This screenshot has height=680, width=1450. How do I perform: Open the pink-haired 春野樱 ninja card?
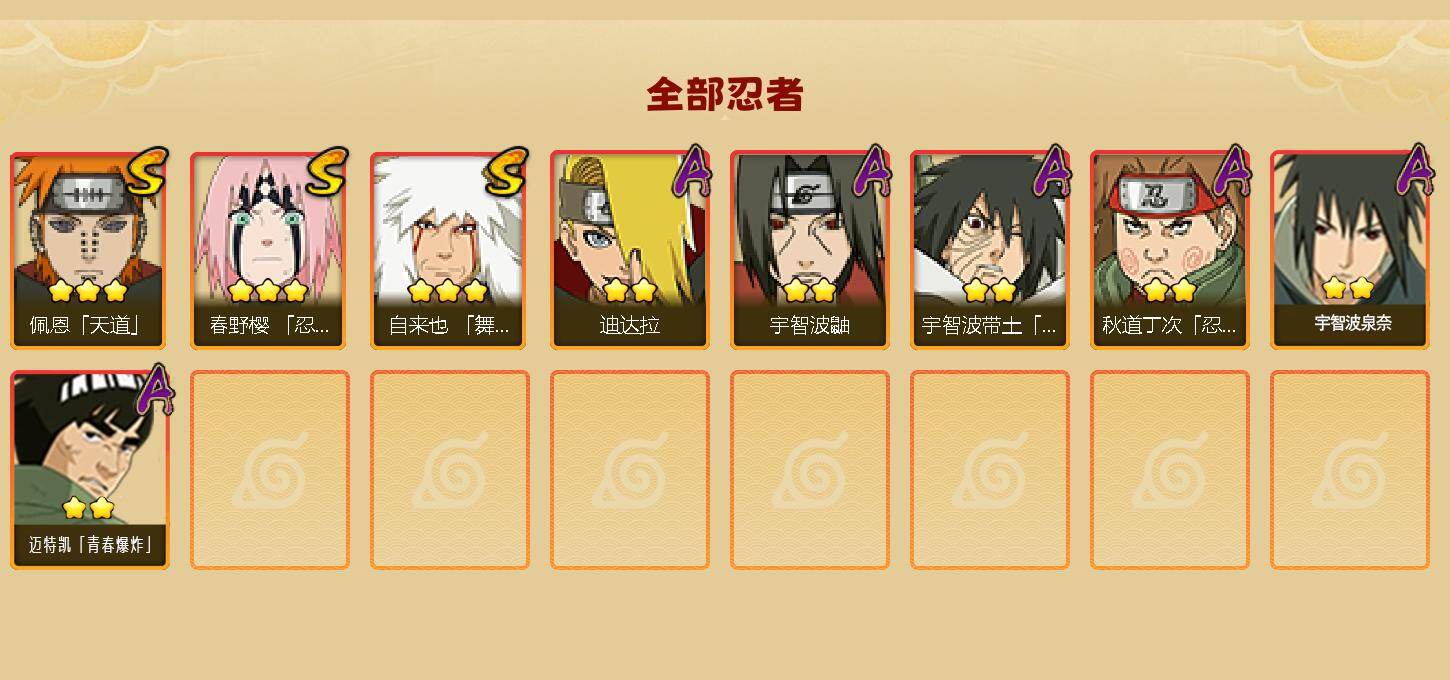pos(270,250)
